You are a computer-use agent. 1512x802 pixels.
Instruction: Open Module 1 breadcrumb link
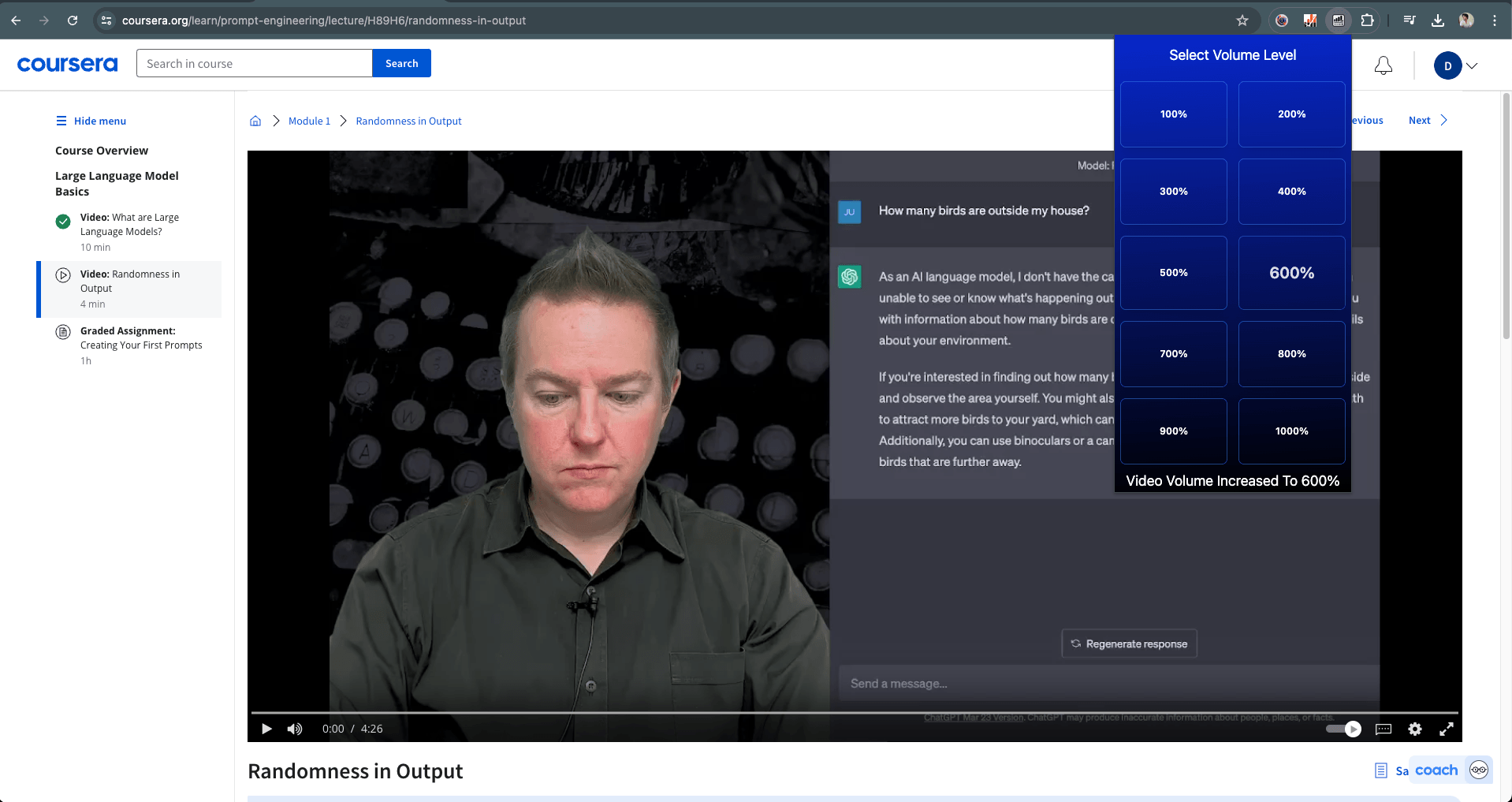click(309, 121)
